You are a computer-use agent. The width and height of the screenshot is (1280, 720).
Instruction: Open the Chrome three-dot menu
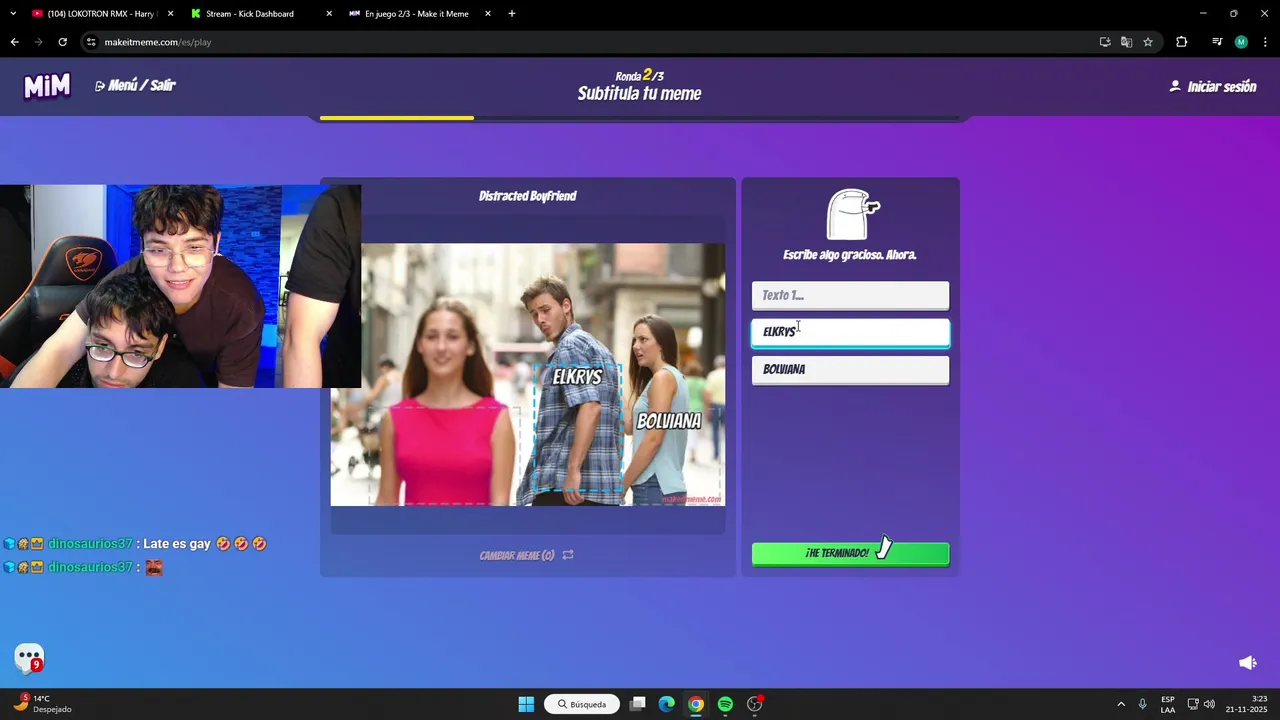[x=1266, y=42]
